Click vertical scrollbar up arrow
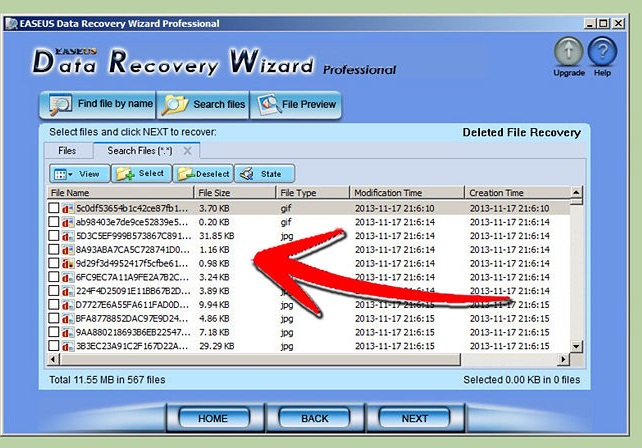This screenshot has height=448, width=642. 576,192
